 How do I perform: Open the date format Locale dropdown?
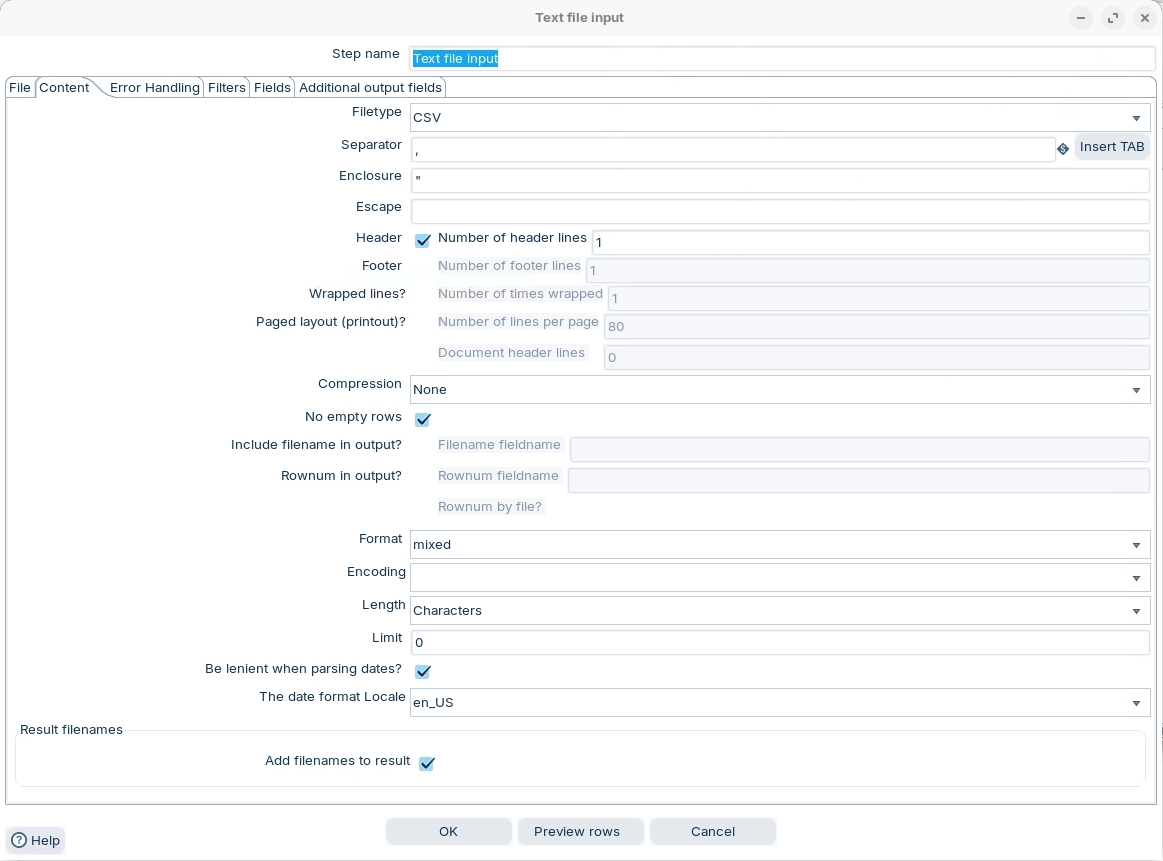pos(1136,703)
